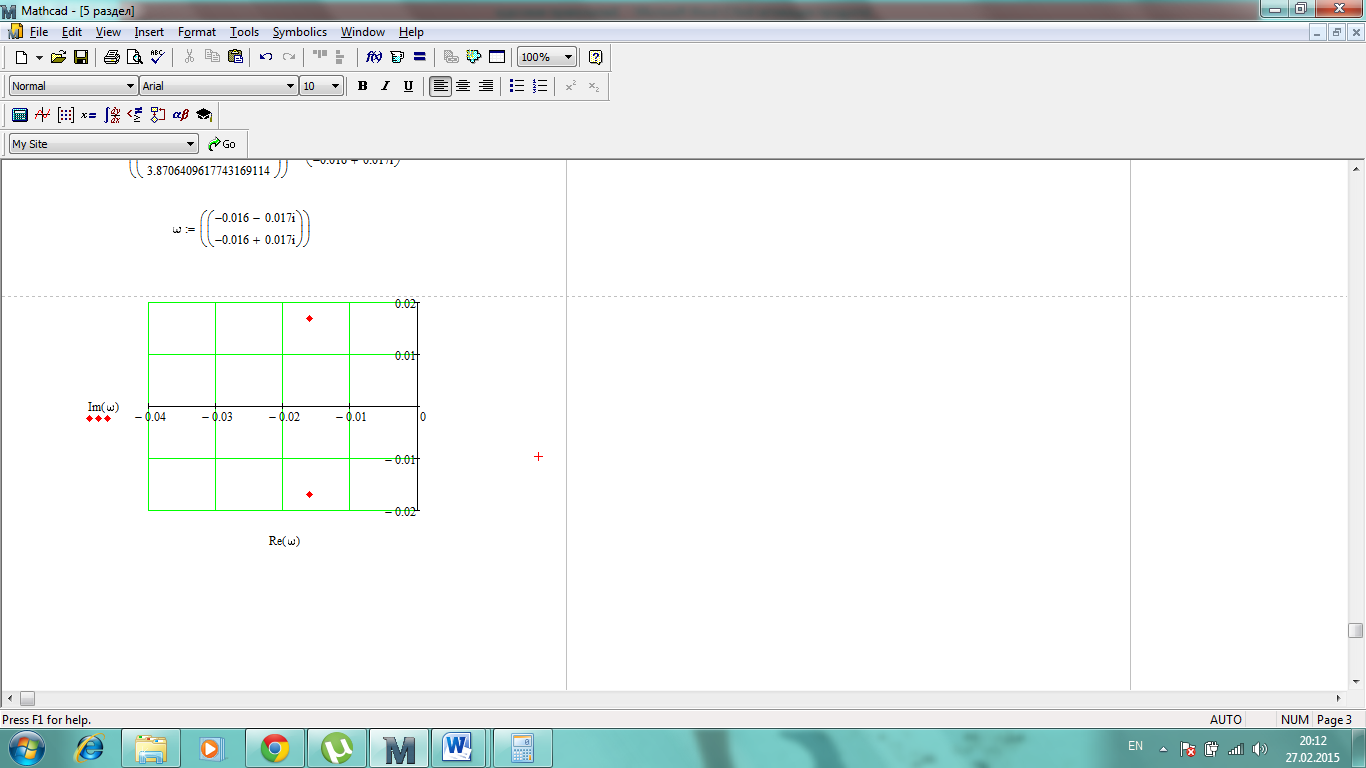Open the Calculus toolbar palette
Image resolution: width=1366 pixels, height=768 pixels.
(112, 115)
